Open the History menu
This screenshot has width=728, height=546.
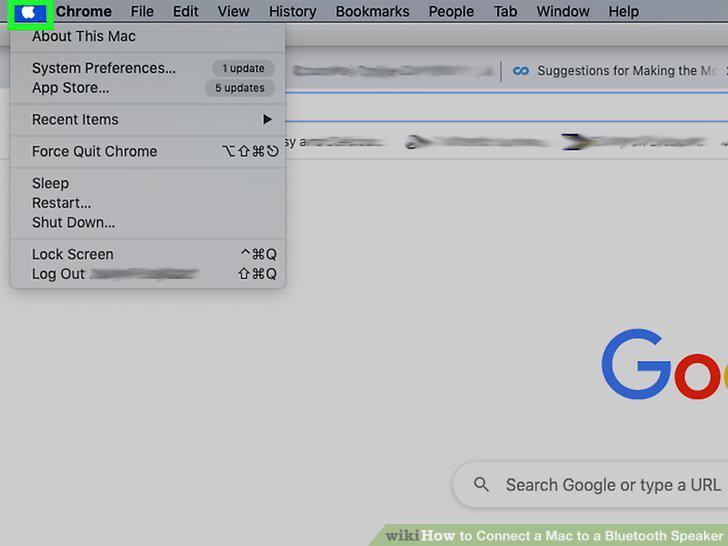point(292,11)
